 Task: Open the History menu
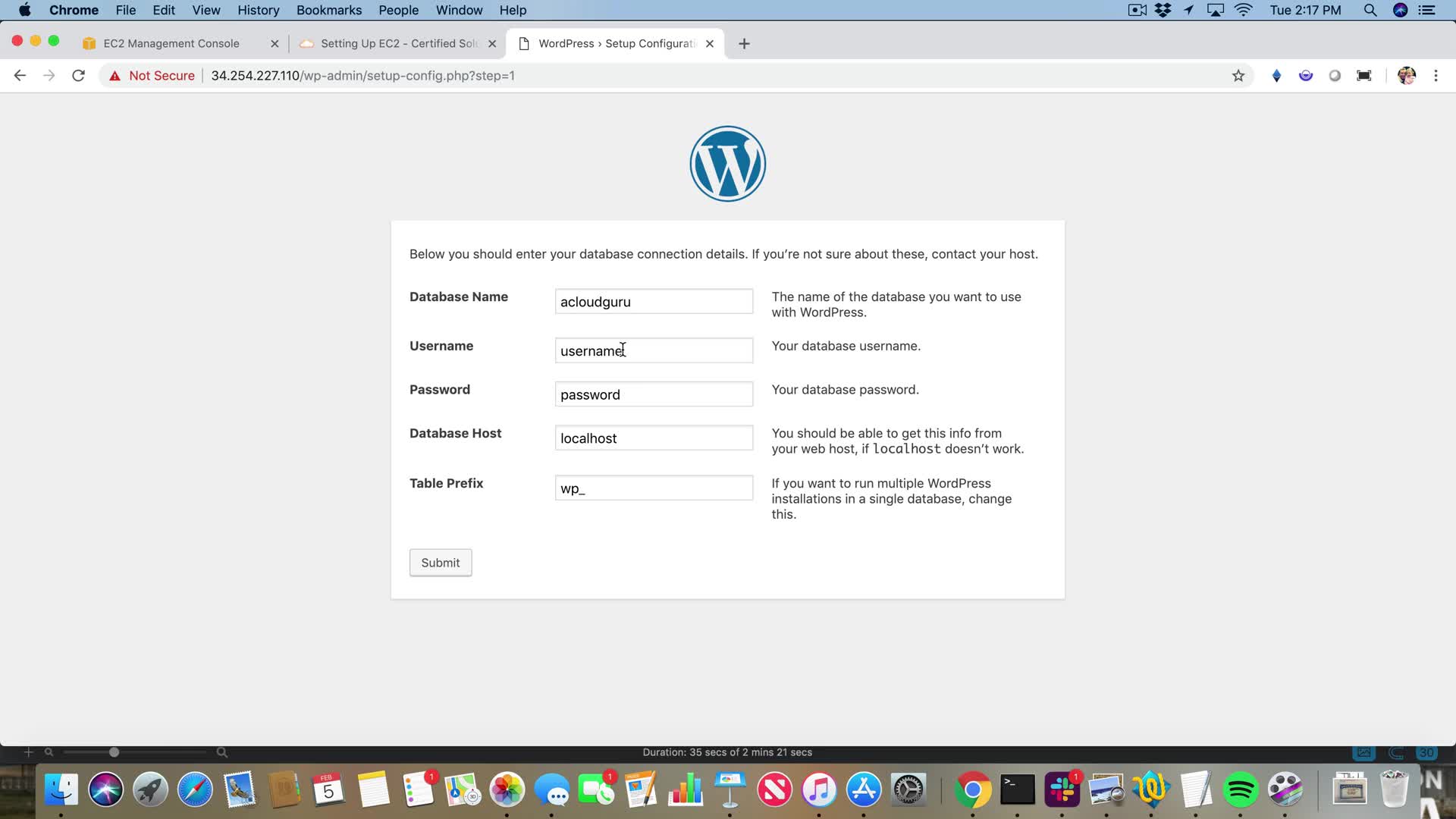point(258,11)
